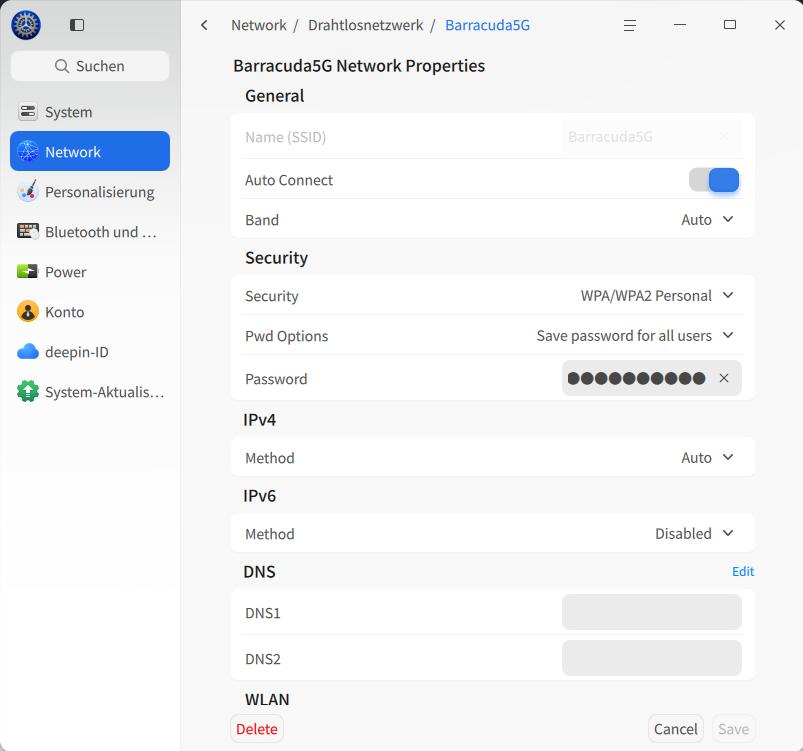Click the DNS2 input field
803x751 pixels.
[x=651, y=658]
